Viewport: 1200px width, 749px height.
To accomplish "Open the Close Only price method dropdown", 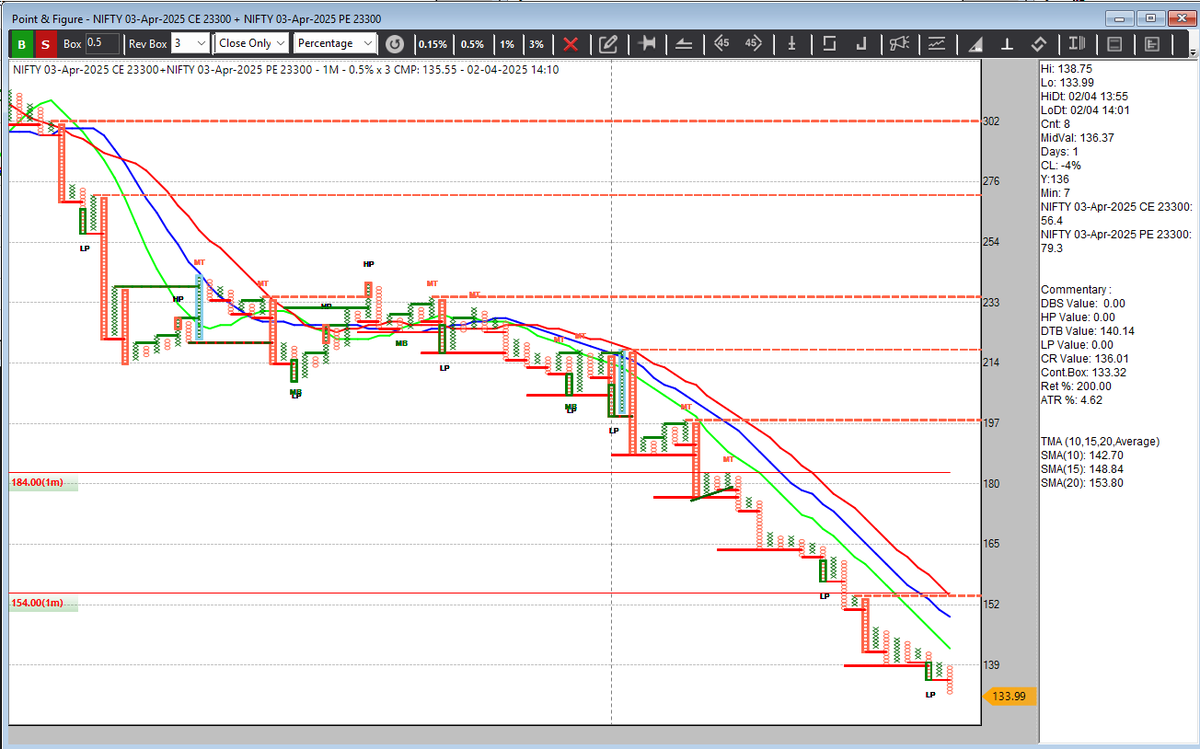I will (253, 43).
